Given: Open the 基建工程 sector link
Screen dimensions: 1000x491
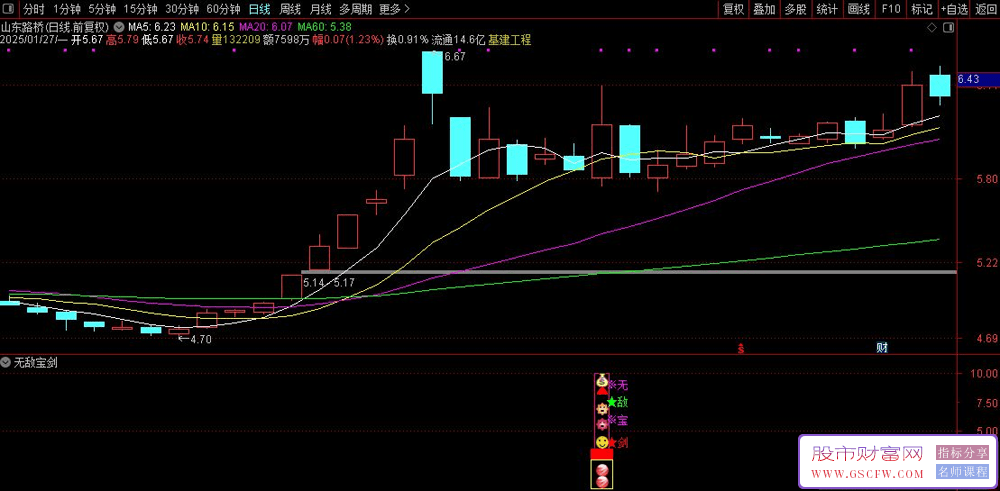Looking at the screenshot, I should click(510, 40).
